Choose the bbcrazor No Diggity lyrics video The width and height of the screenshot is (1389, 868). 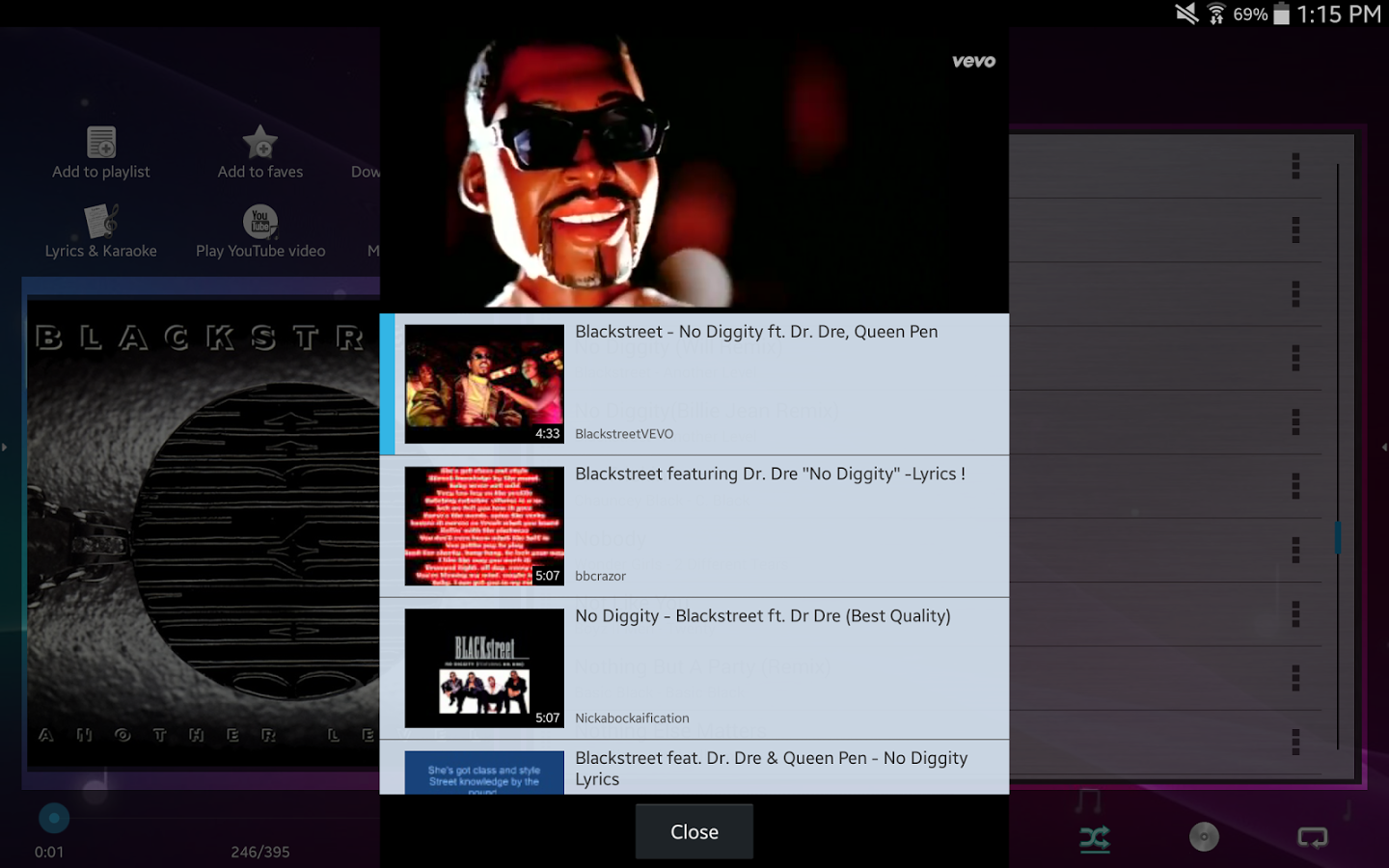tap(694, 526)
